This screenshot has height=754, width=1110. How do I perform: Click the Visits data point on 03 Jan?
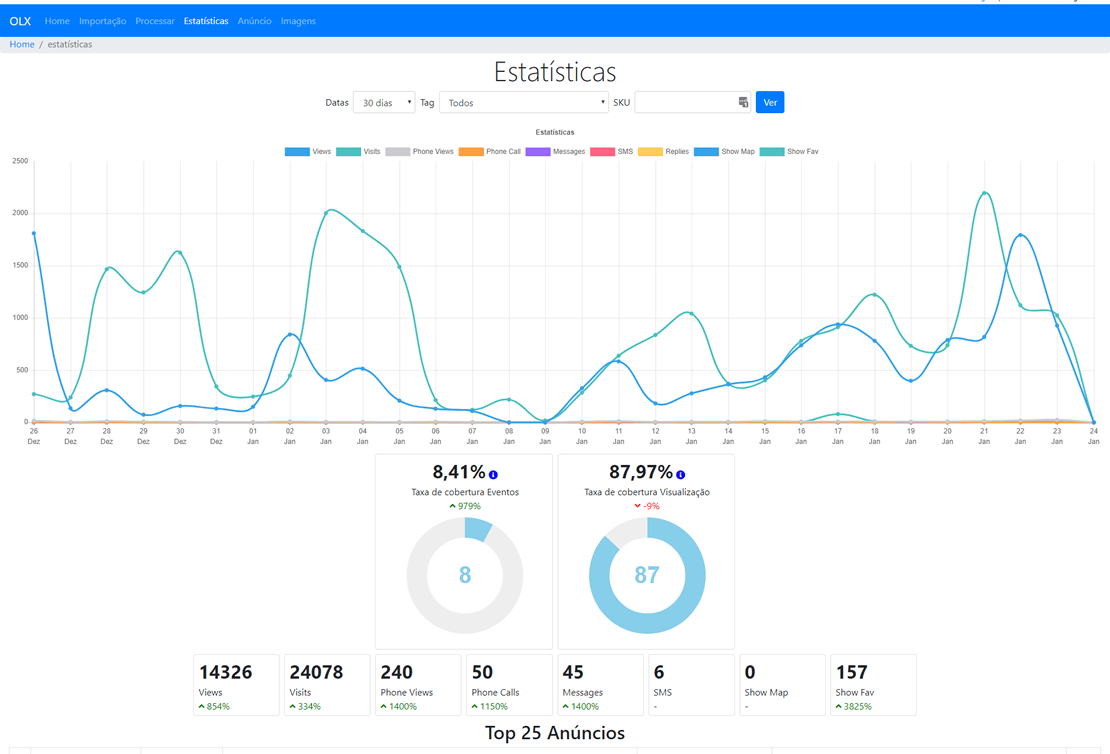click(326, 212)
